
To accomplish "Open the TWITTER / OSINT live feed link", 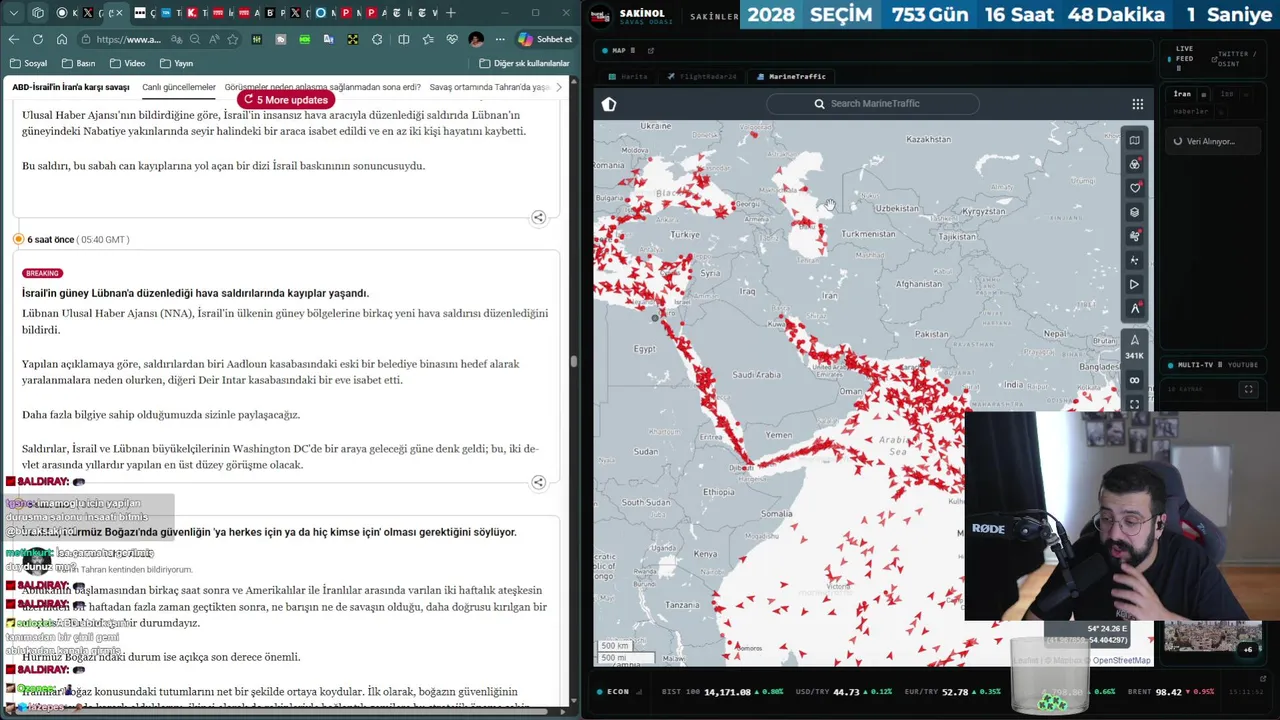I will coord(1232,59).
